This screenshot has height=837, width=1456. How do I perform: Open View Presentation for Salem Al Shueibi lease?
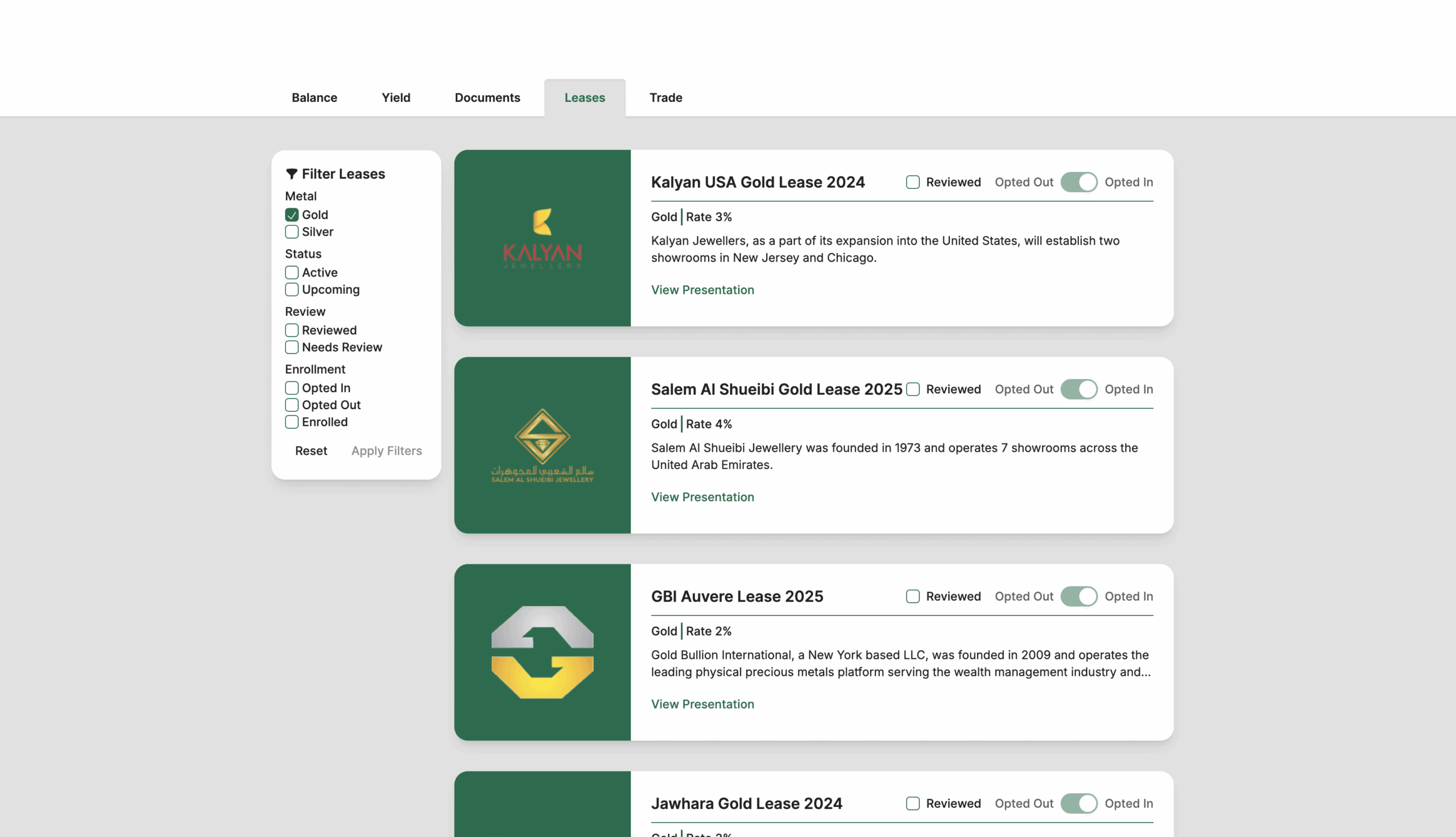(702, 497)
